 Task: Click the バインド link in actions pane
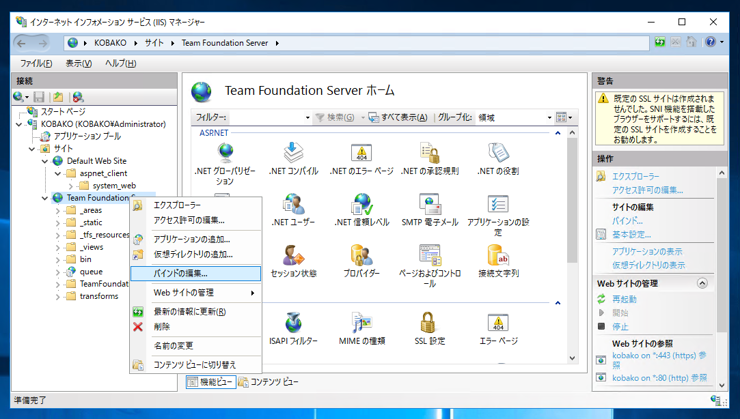tap(627, 221)
